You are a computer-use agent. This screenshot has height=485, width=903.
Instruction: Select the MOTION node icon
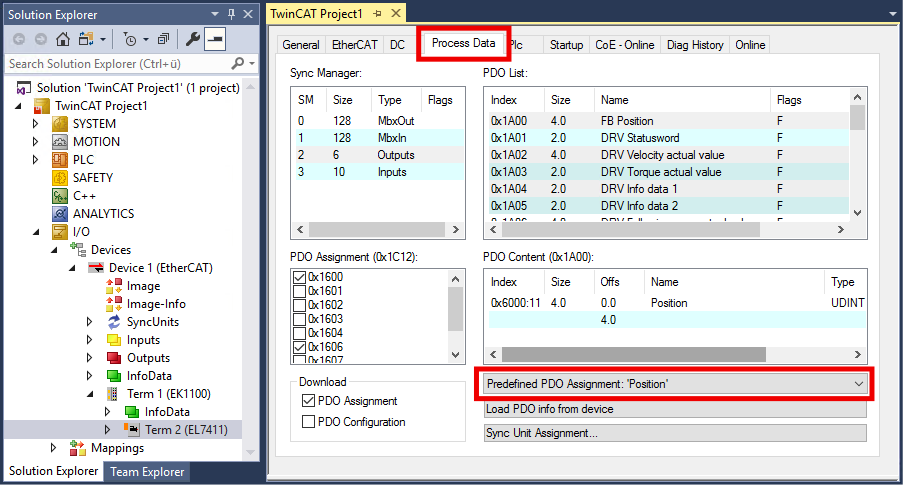coord(60,142)
